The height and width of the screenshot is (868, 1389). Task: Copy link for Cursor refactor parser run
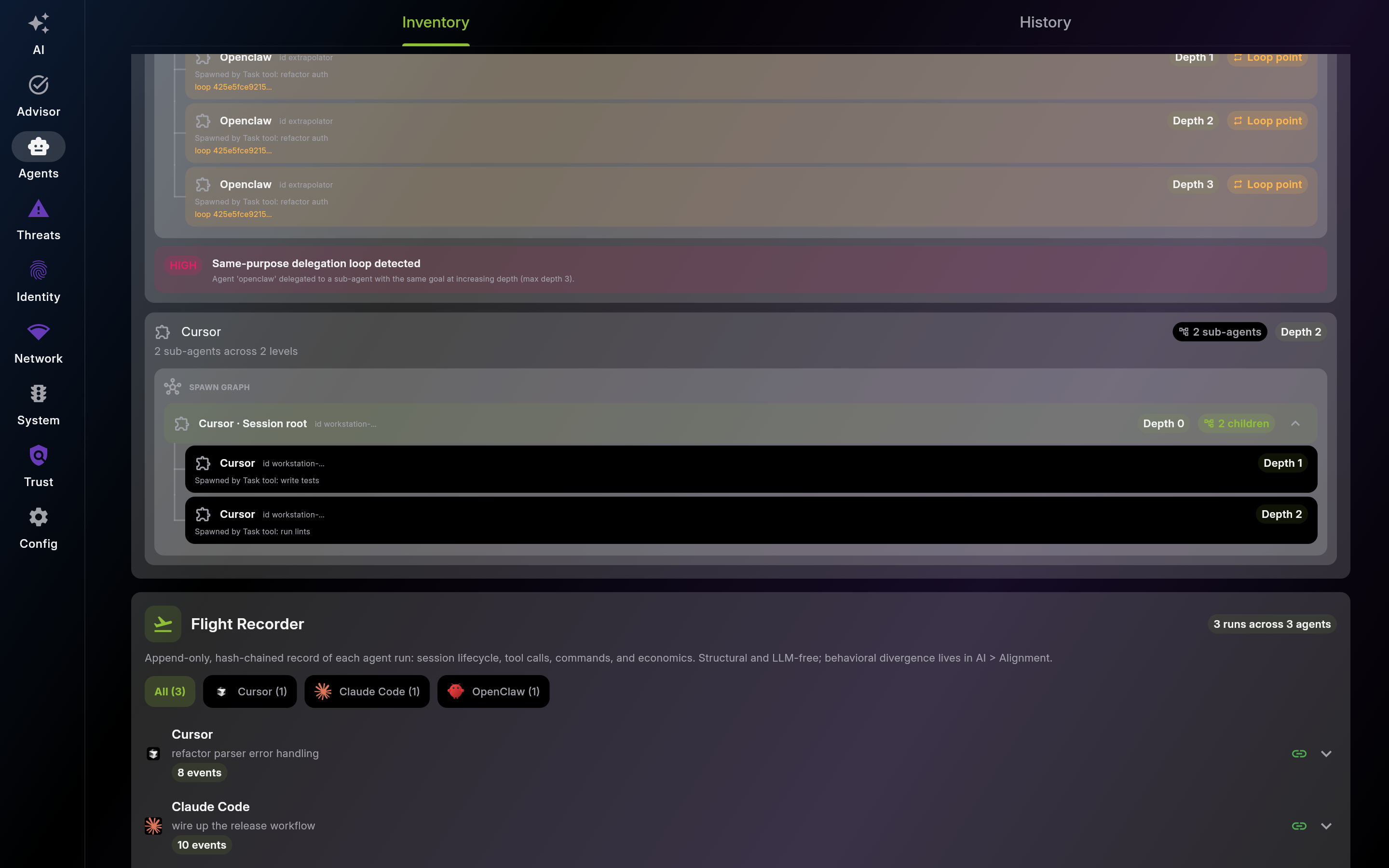(1299, 754)
